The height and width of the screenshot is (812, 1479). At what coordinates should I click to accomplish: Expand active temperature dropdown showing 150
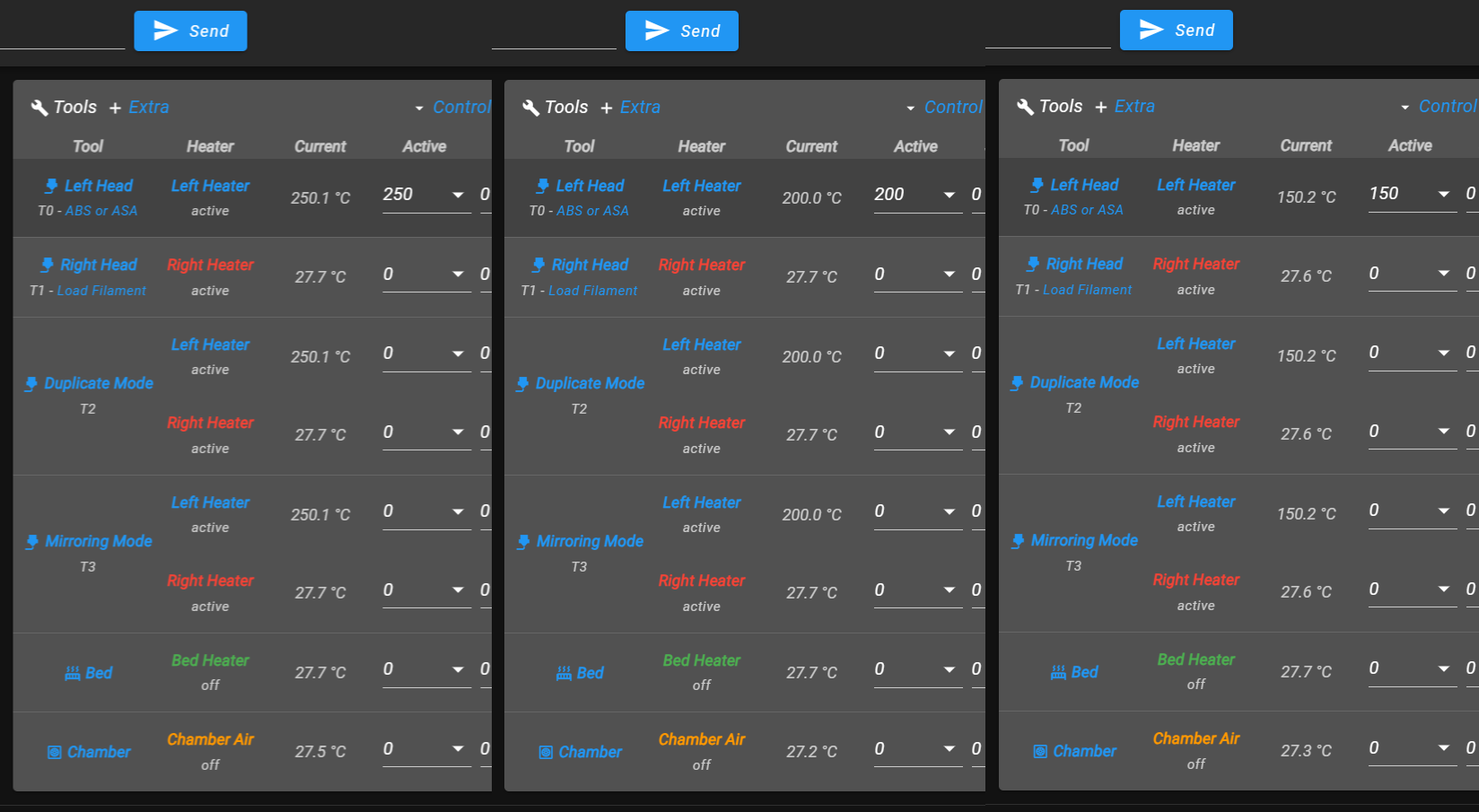pyautogui.click(x=1444, y=194)
